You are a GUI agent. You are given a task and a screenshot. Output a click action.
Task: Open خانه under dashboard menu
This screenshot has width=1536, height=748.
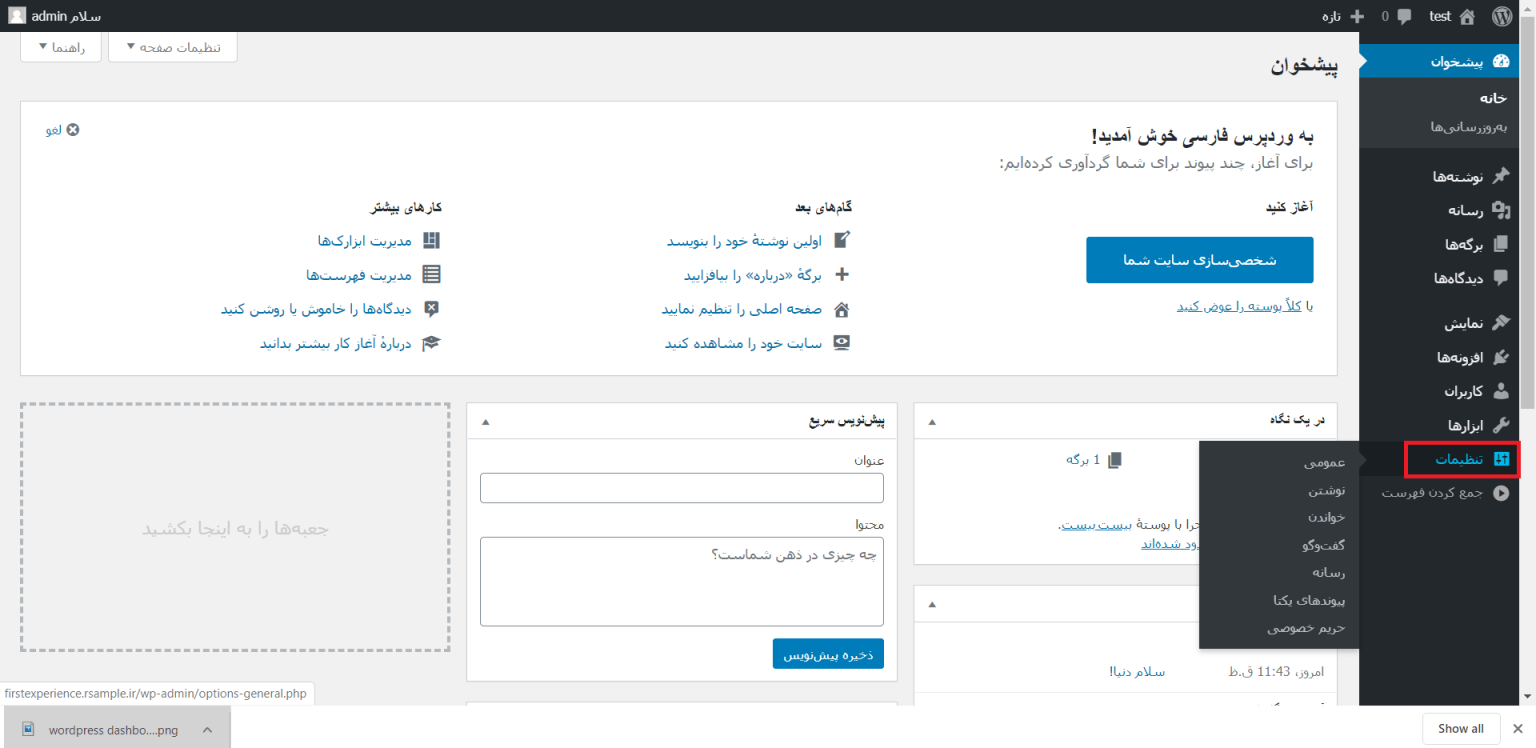click(1493, 98)
